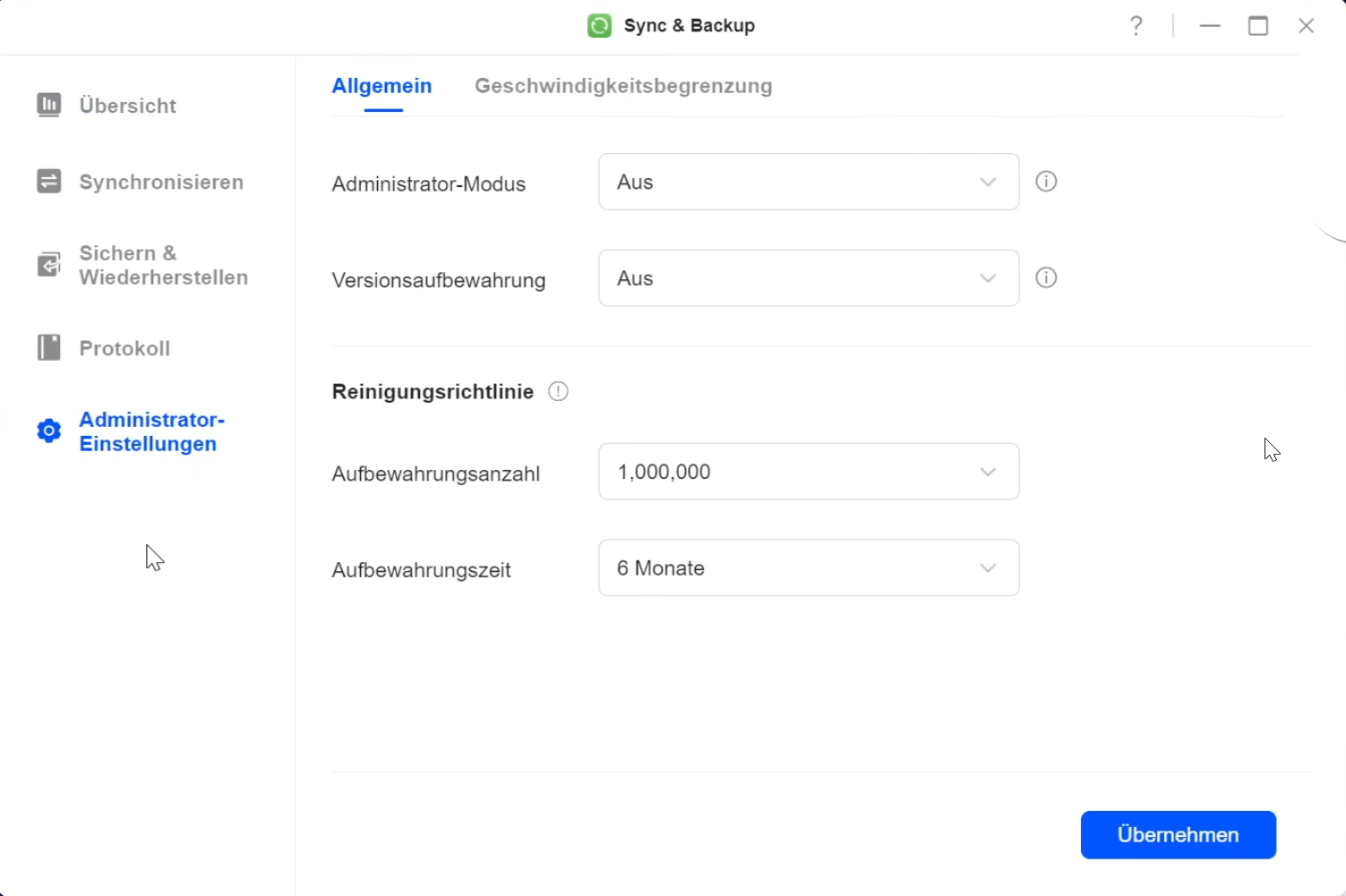Go to Übersicht in sidebar
Image resolution: width=1346 pixels, height=896 pixels.
[x=128, y=106]
